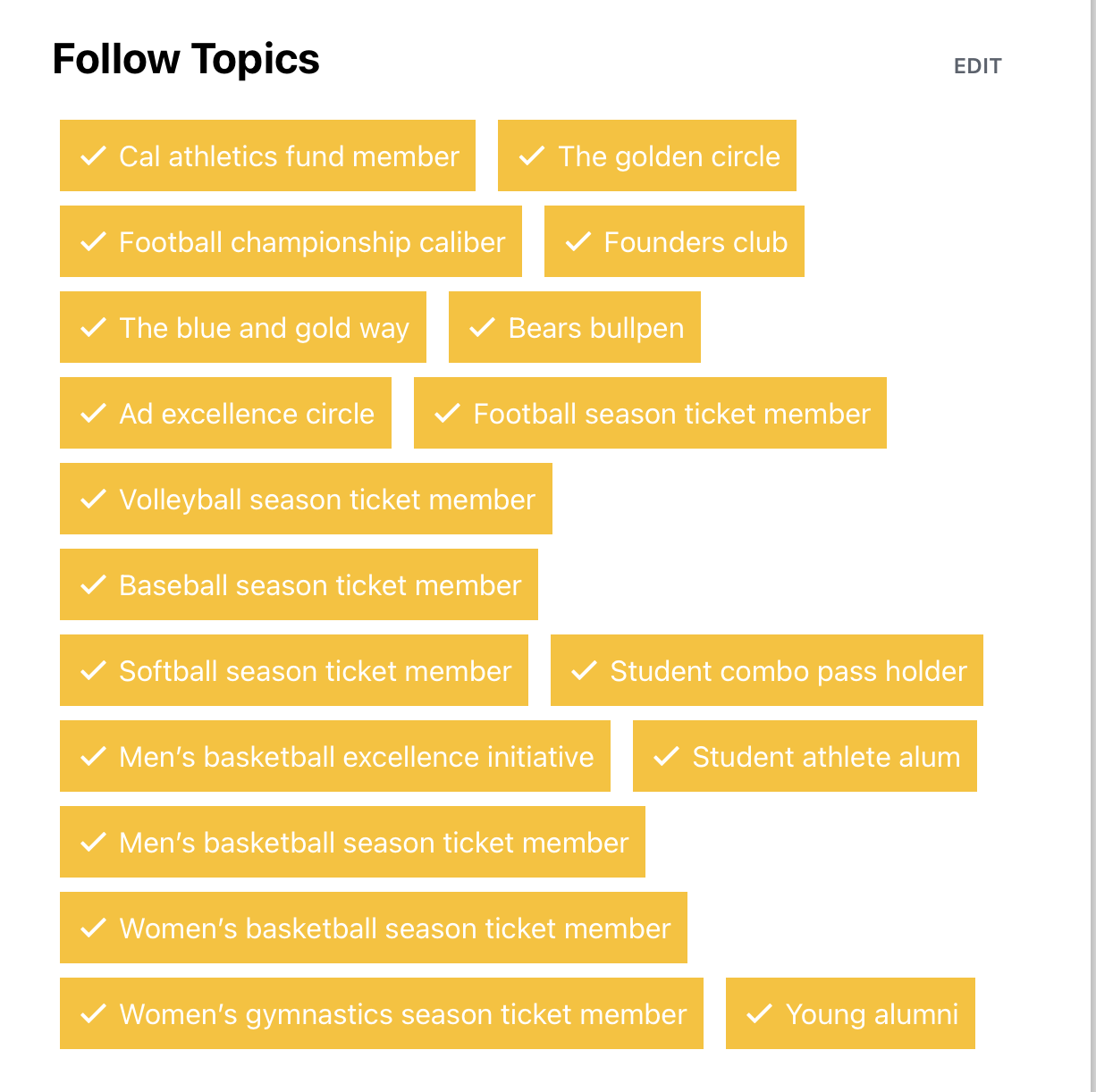This screenshot has width=1096, height=1092.
Task: Toggle the Student athlete alum topic
Action: point(805,756)
